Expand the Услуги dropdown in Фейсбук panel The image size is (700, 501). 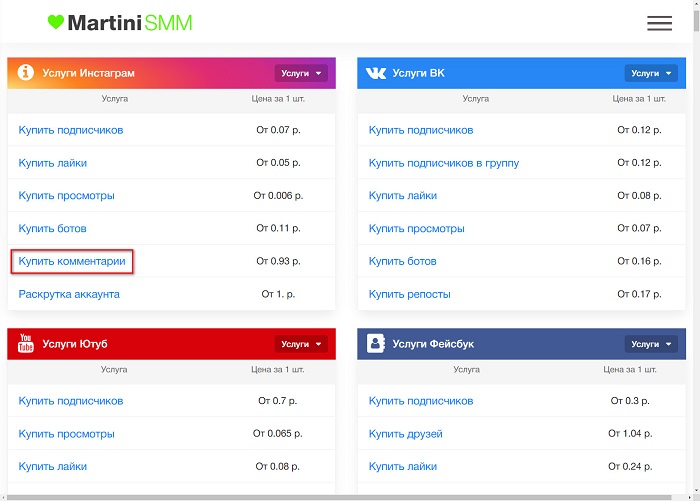click(x=651, y=344)
